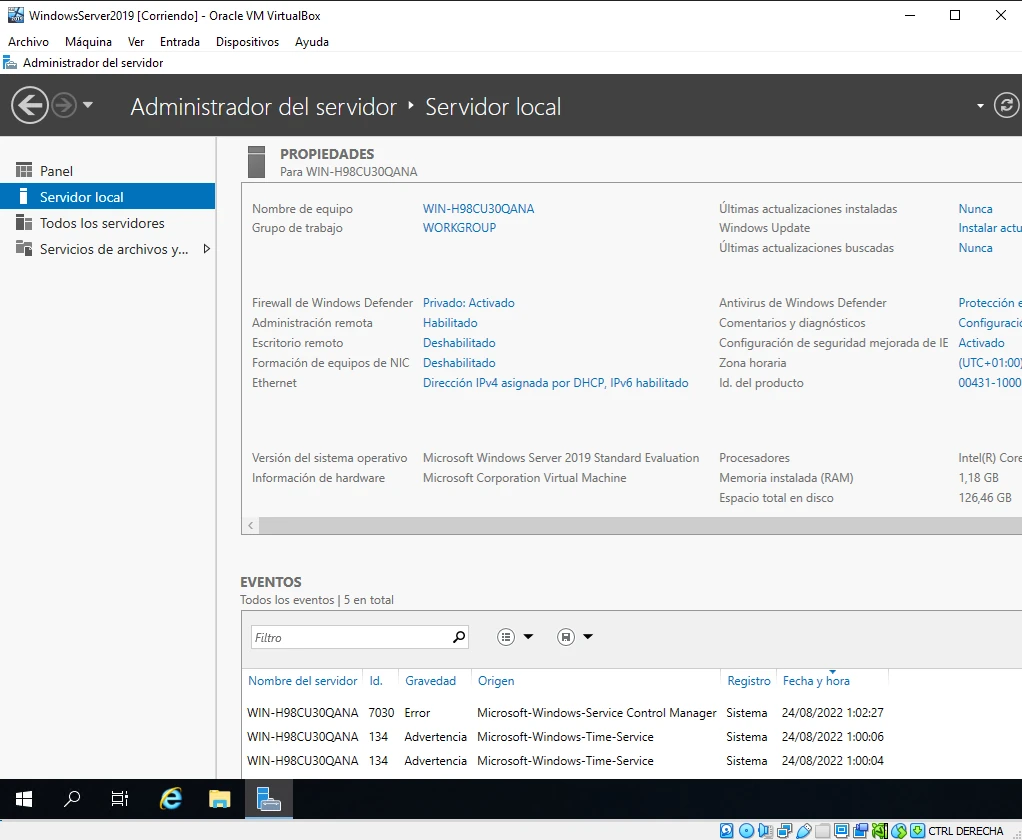Click VirtualBox recording status icon
The height and width of the screenshot is (840, 1022).
pyautogui.click(x=861, y=830)
